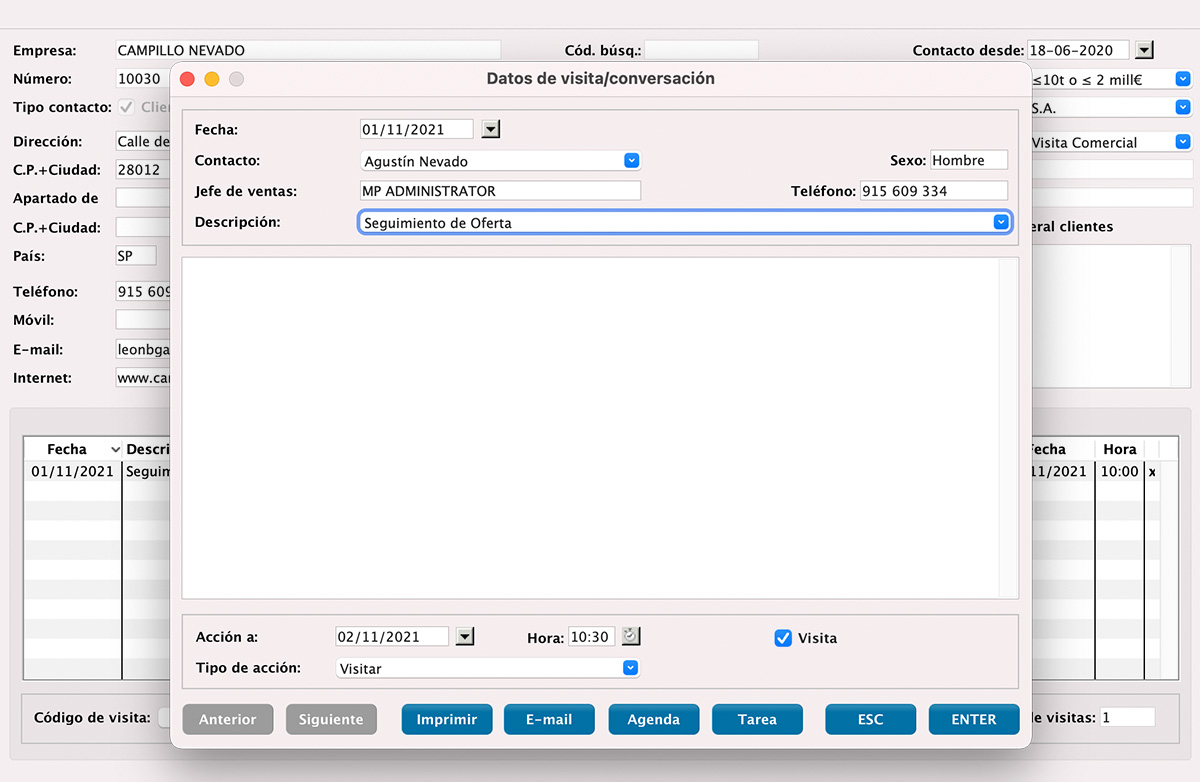Toggle the Cliente checkbox under Tipo contacto
The height and width of the screenshot is (782, 1200).
click(x=125, y=107)
